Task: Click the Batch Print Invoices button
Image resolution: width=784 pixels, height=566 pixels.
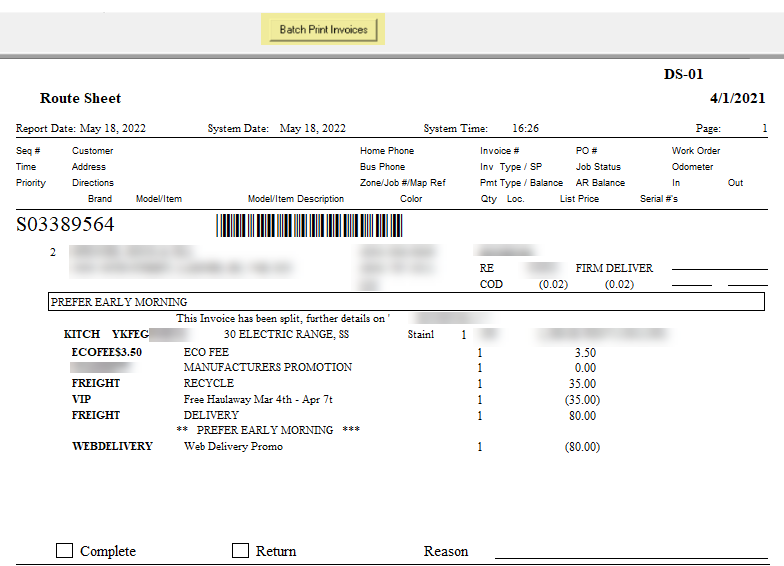Action: pyautogui.click(x=323, y=30)
